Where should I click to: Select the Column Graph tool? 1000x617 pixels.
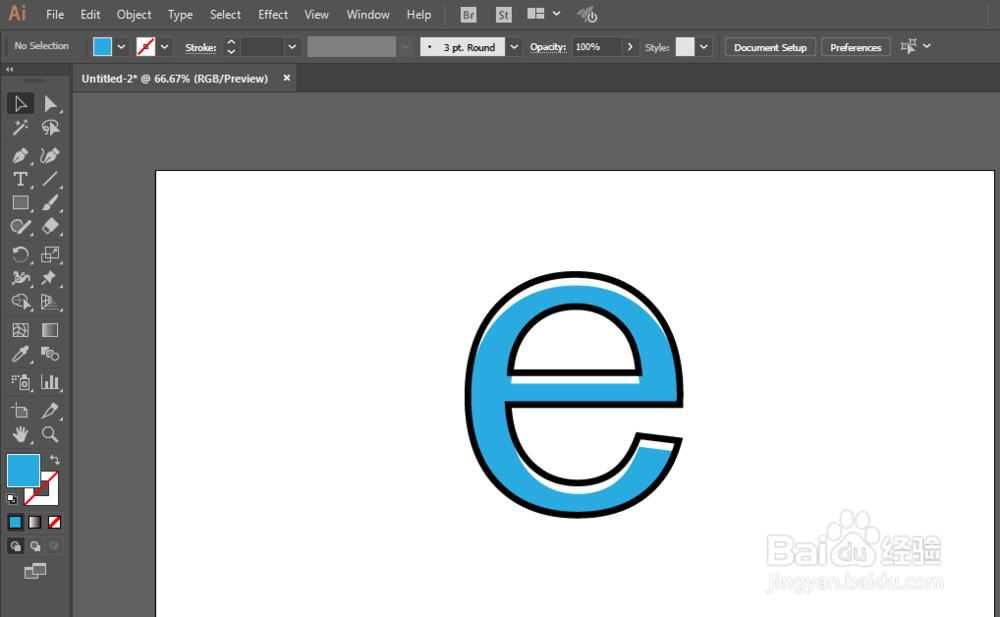[x=50, y=382]
